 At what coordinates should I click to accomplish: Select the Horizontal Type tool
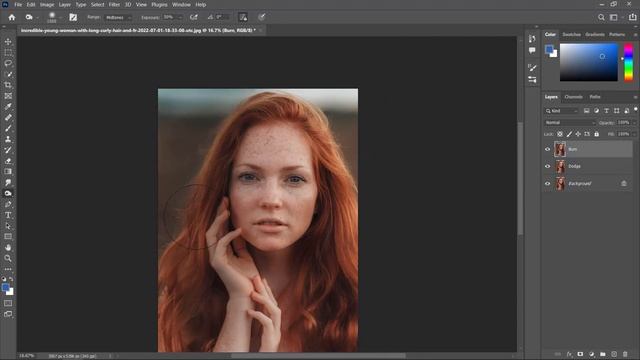8,215
